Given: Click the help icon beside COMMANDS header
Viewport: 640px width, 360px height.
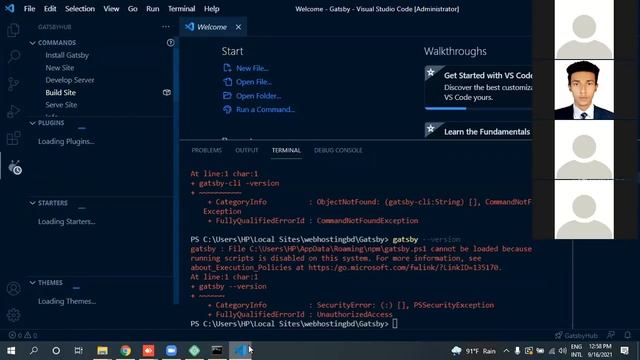Looking at the screenshot, I should 171,42.
